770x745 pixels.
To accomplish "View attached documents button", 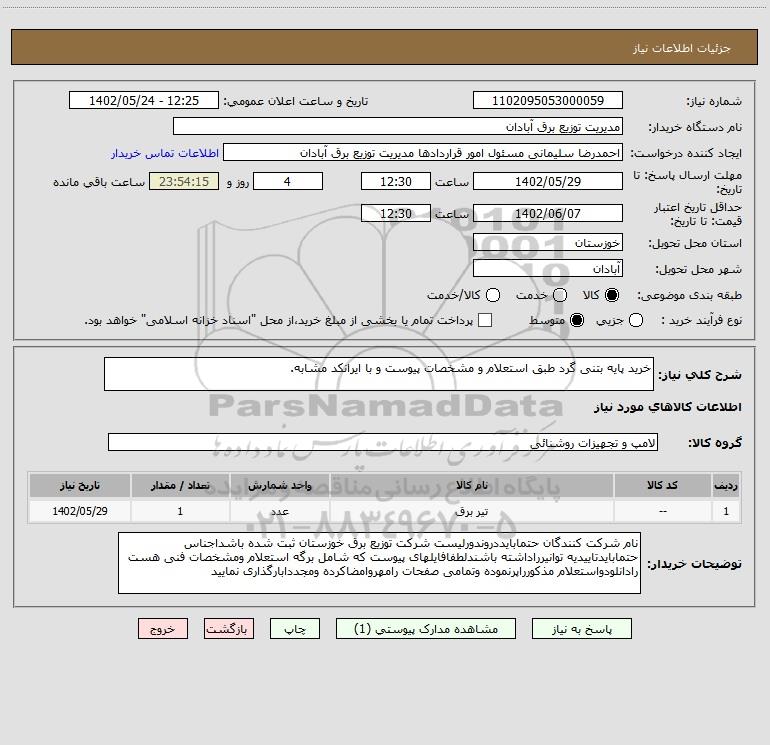I will 426,629.
